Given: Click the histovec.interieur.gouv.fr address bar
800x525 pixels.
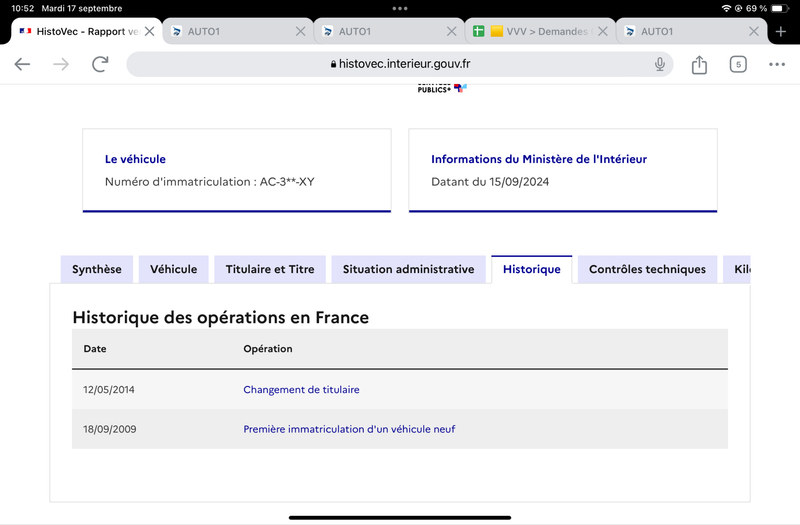Looking at the screenshot, I should 400,64.
